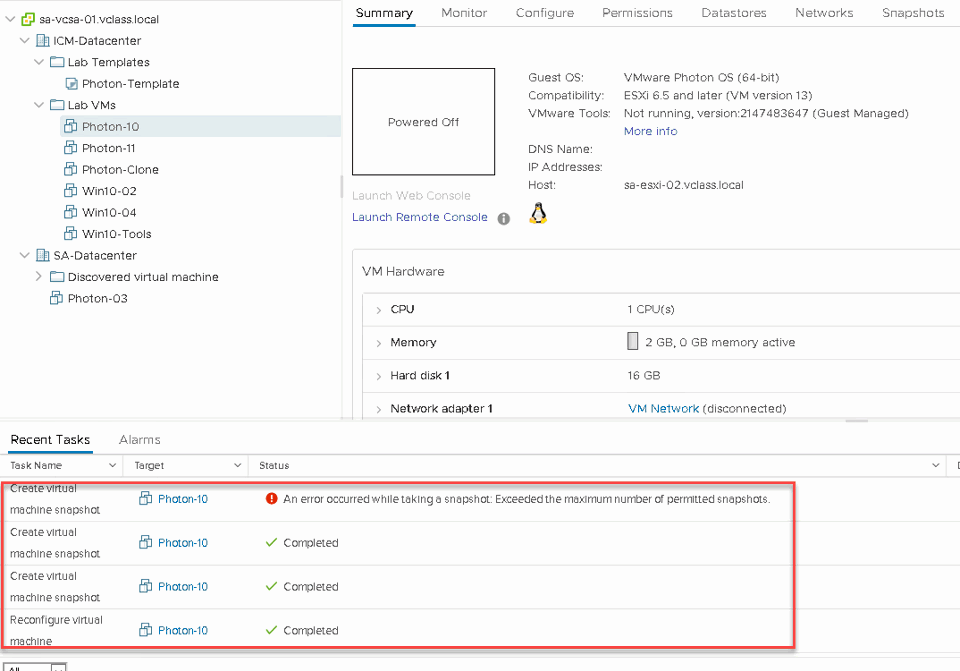
Task: Select the Alarms tab
Action: (x=140, y=440)
